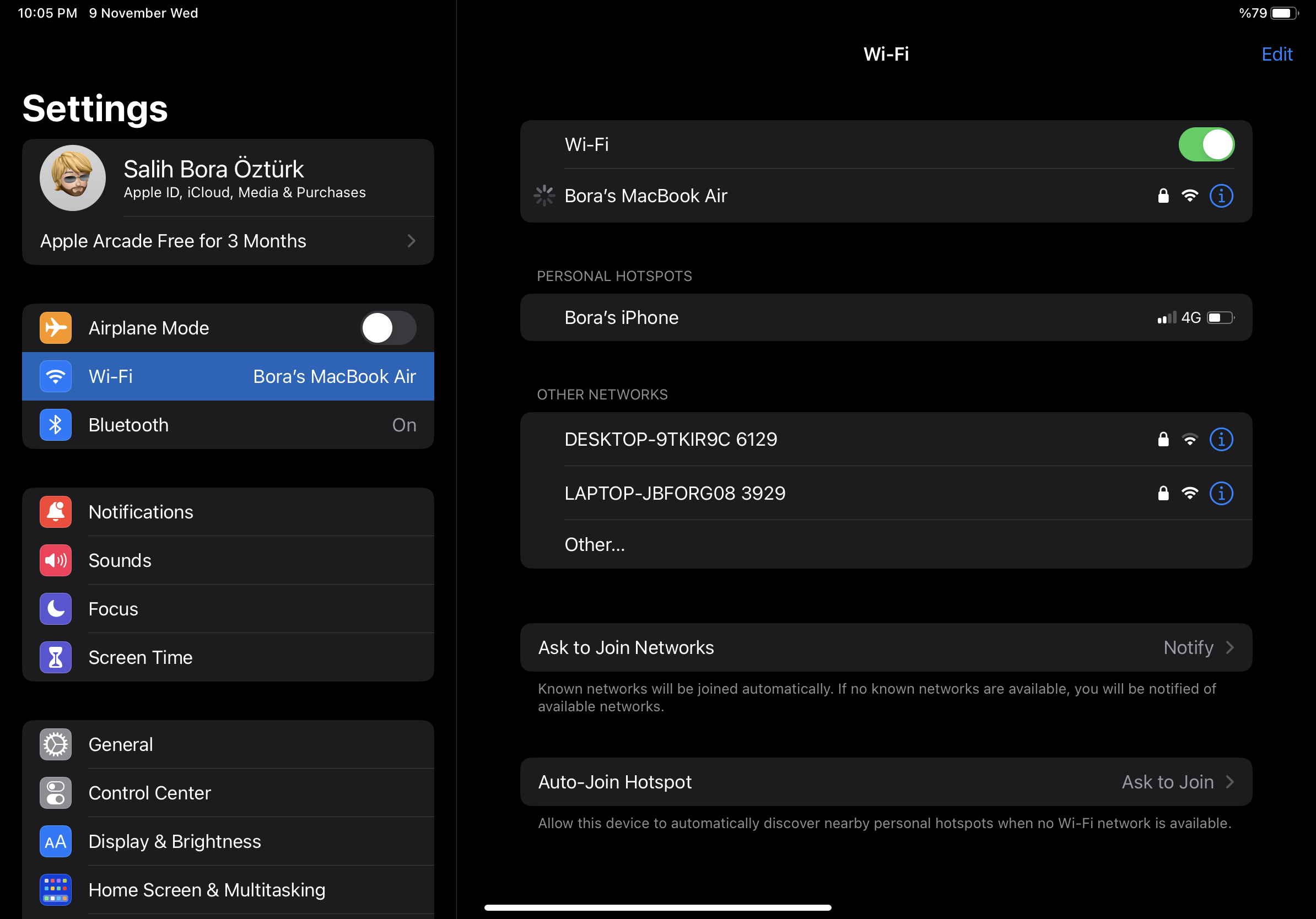Image resolution: width=1316 pixels, height=919 pixels.
Task: Tap the Sounds speaker icon
Action: point(56,560)
